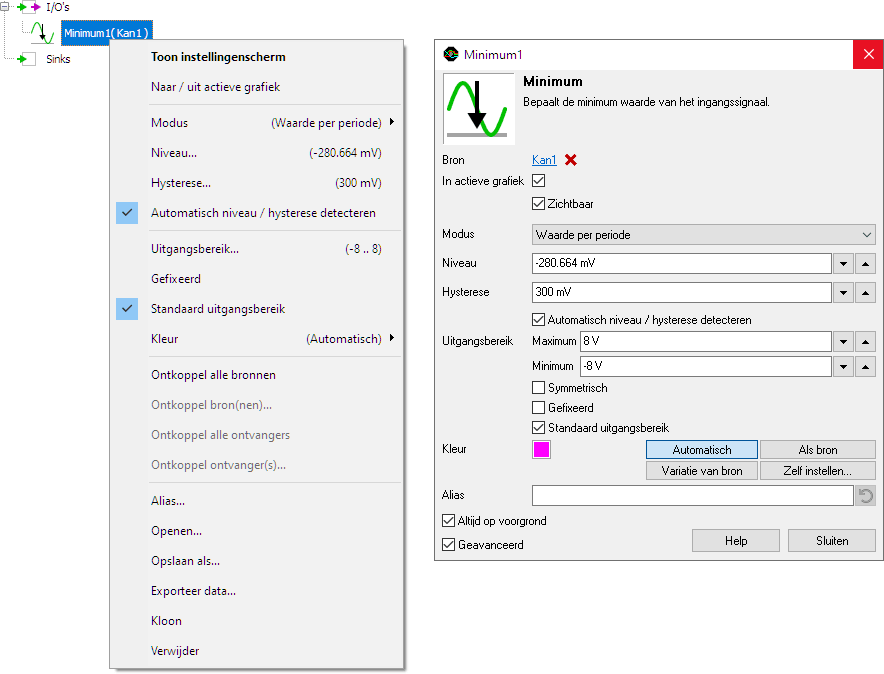Open the Modus submenu in context menu
884x674 pixels.
pyautogui.click(x=257, y=122)
